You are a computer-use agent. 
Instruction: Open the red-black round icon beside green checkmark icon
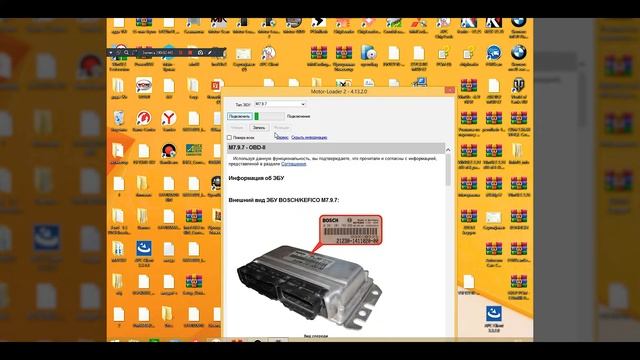tap(169, 153)
